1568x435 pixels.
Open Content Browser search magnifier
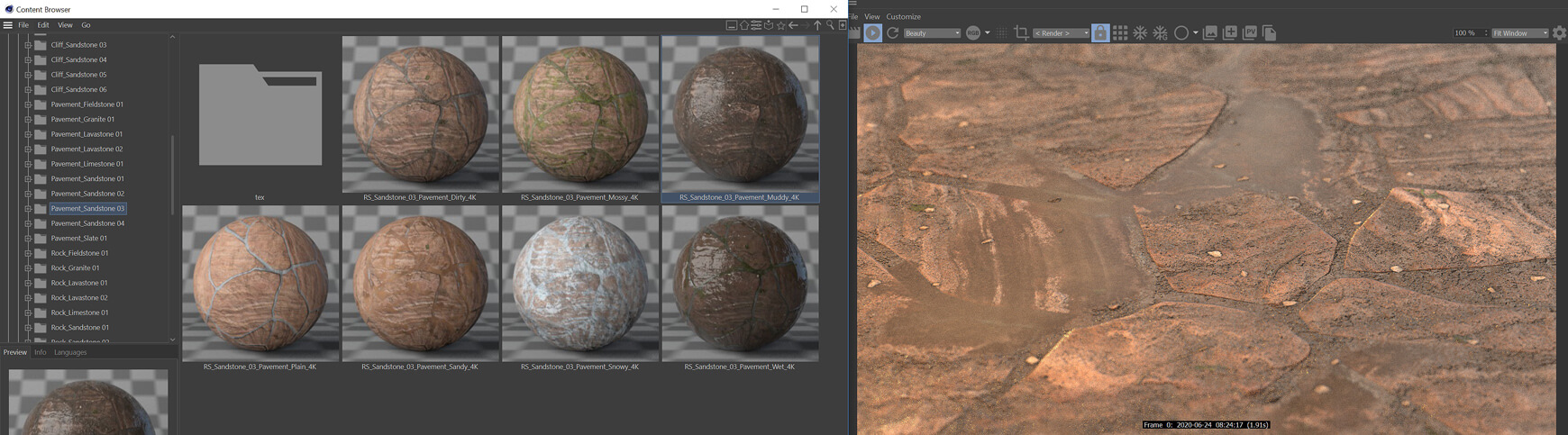[830, 25]
